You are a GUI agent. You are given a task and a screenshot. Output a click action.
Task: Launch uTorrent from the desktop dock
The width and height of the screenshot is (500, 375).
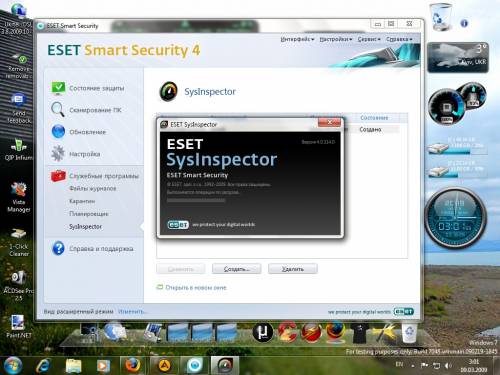263,332
